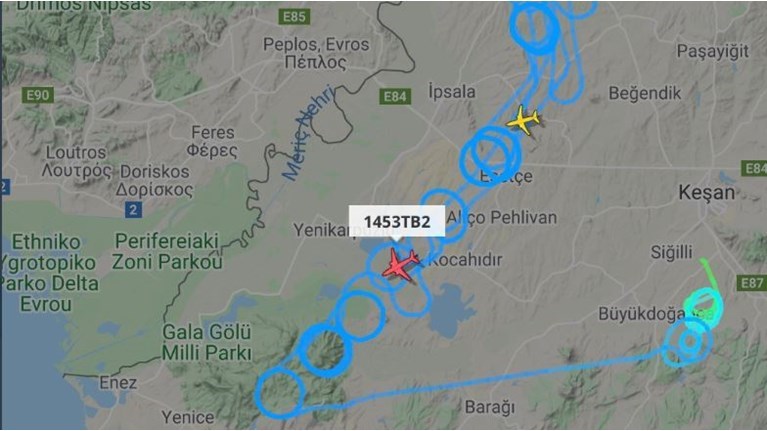Screen dimensions: 767x431
Task: Select the yellow aircraft near İpsala
Action: tap(523, 120)
